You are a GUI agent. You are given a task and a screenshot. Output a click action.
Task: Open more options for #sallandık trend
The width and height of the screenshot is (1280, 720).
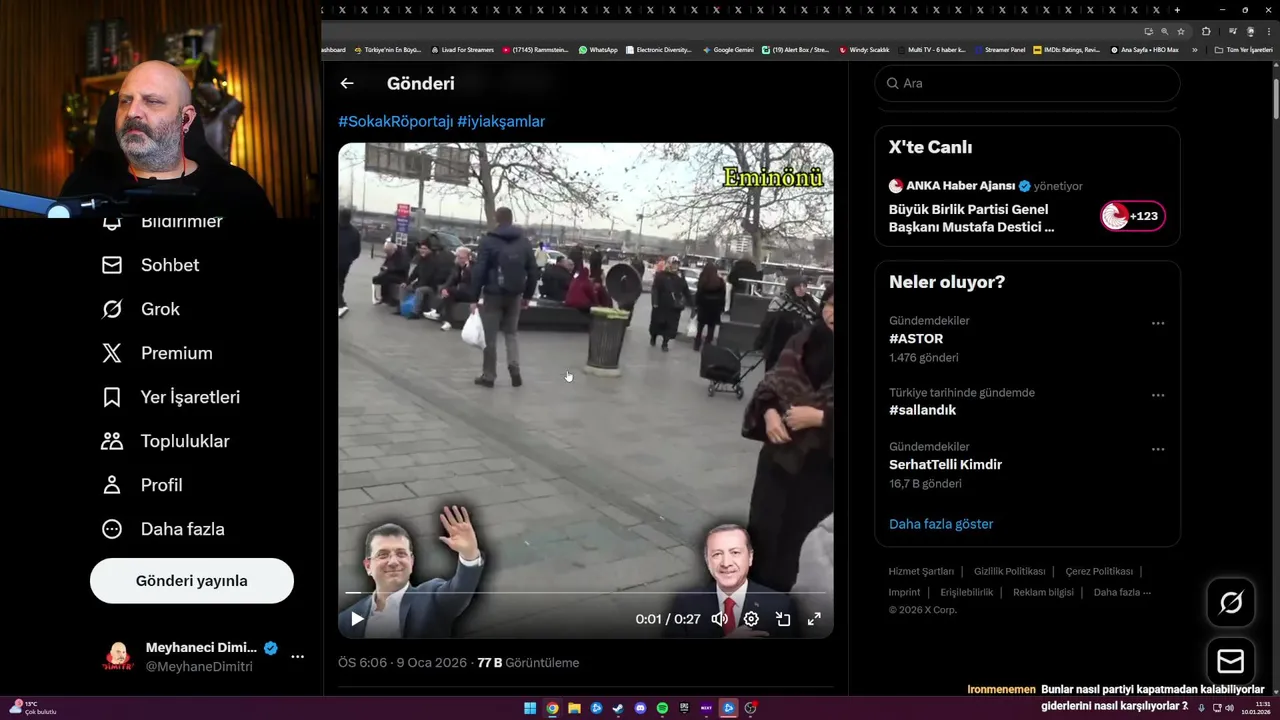pos(1158,395)
